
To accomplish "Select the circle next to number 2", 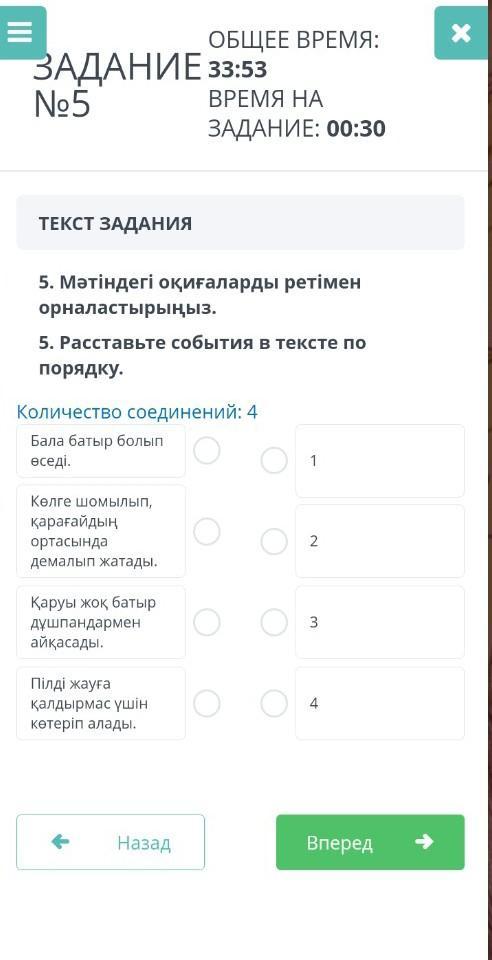I will [274, 541].
